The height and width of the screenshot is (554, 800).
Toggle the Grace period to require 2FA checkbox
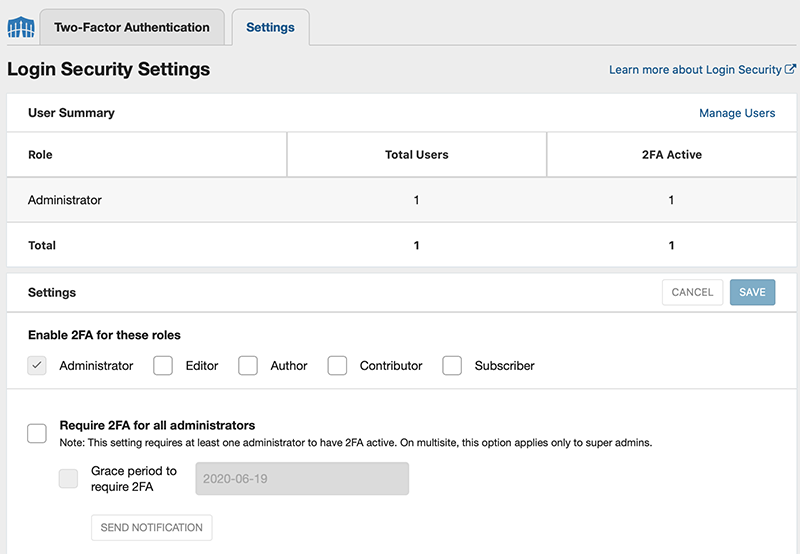[x=68, y=479]
